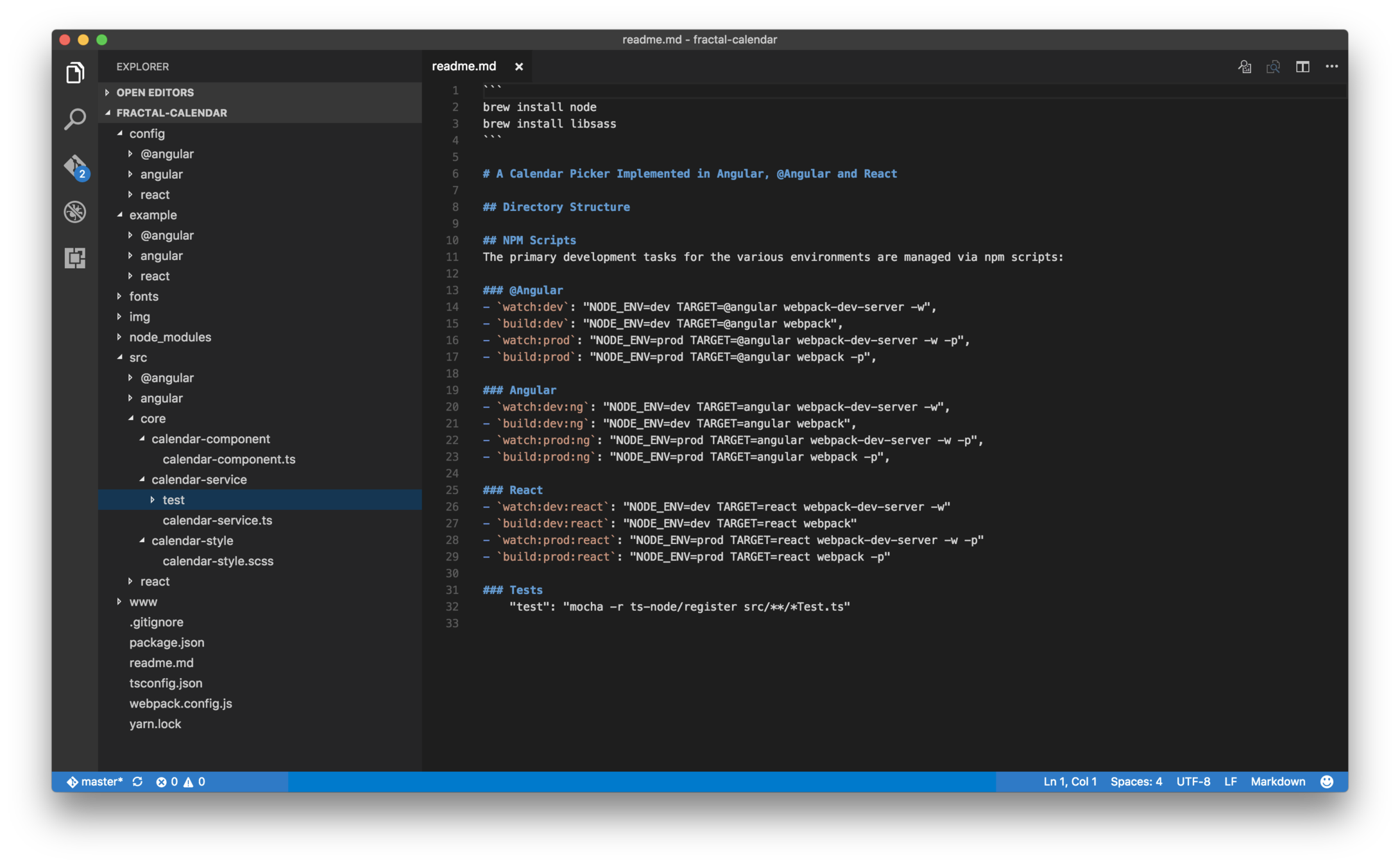Click the EXPLORER panel title

coord(142,67)
